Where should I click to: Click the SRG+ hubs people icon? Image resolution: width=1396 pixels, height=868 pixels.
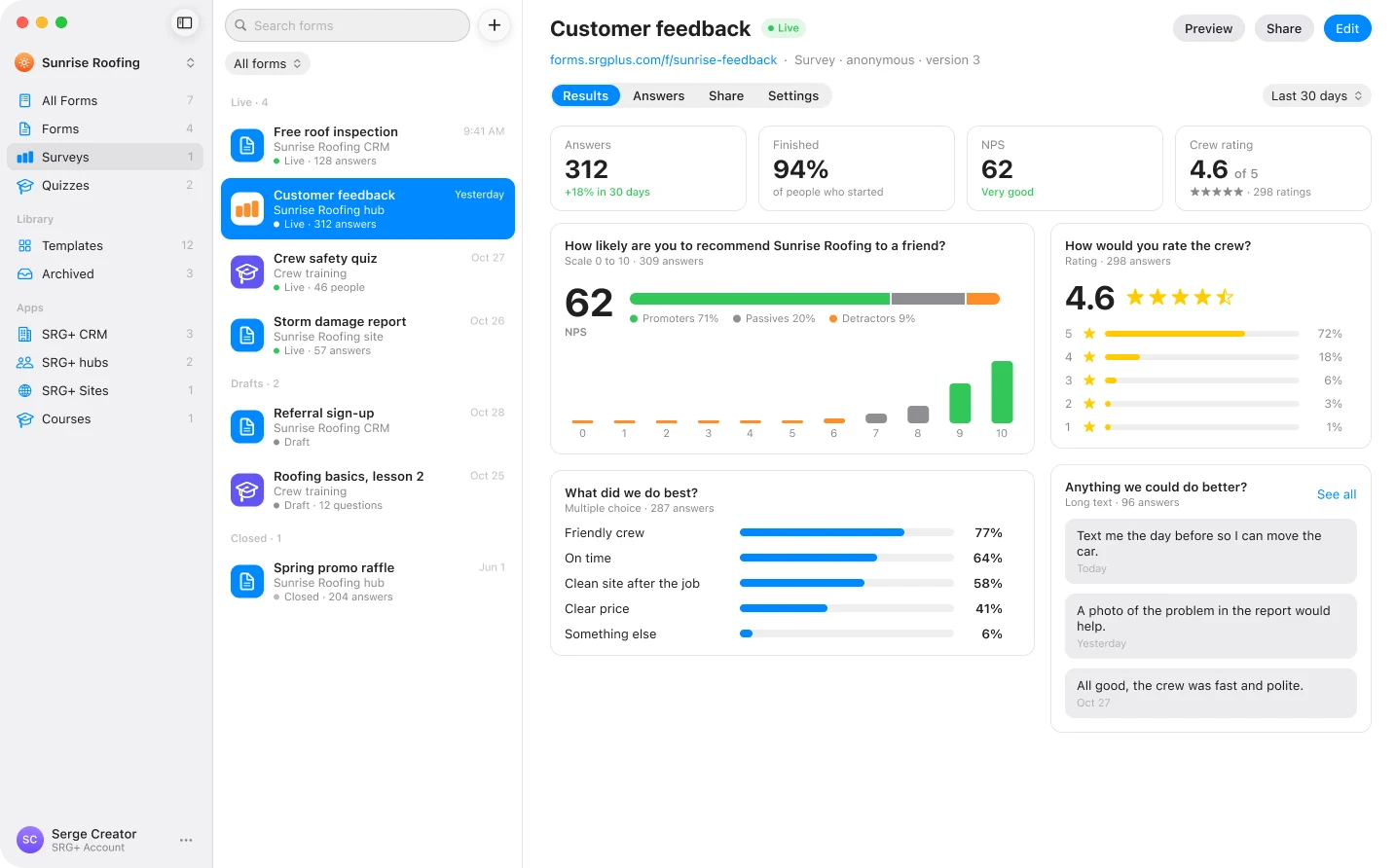pyautogui.click(x=25, y=362)
